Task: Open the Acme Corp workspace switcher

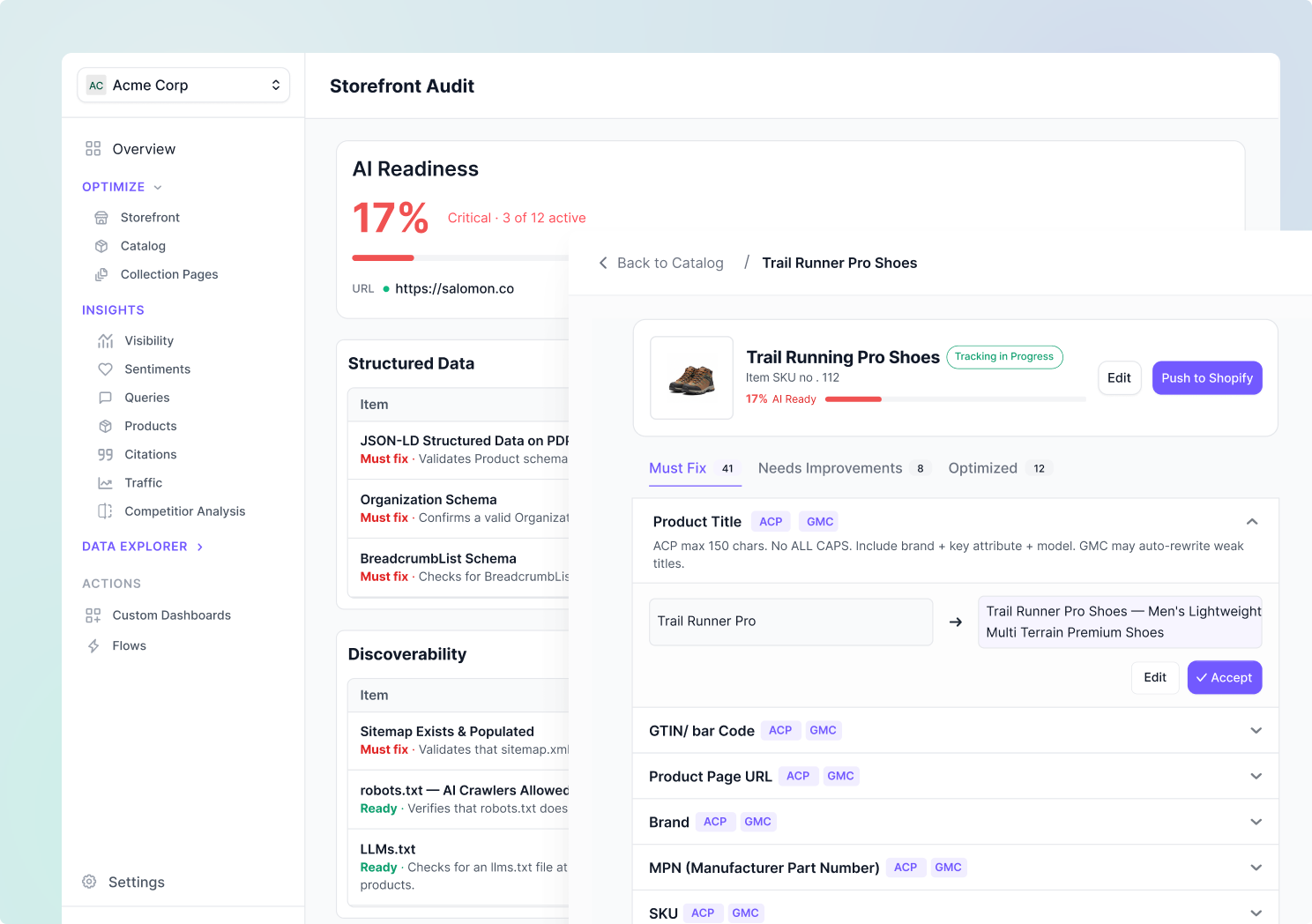Action: (x=183, y=86)
